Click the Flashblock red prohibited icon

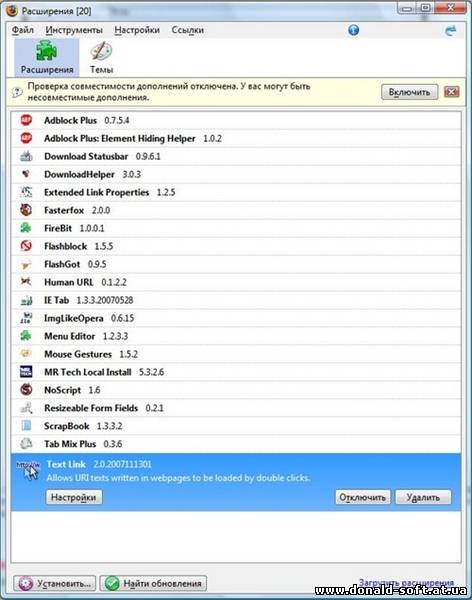click(26, 246)
